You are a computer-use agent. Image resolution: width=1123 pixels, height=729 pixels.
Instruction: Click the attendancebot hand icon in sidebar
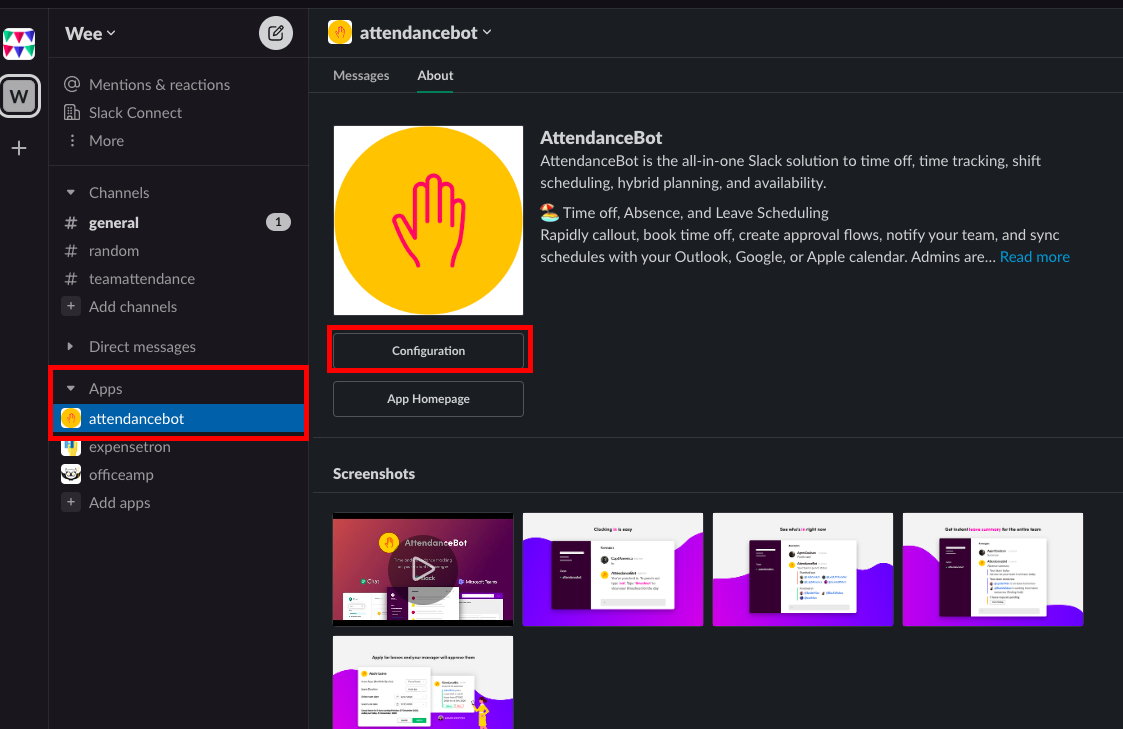click(71, 418)
